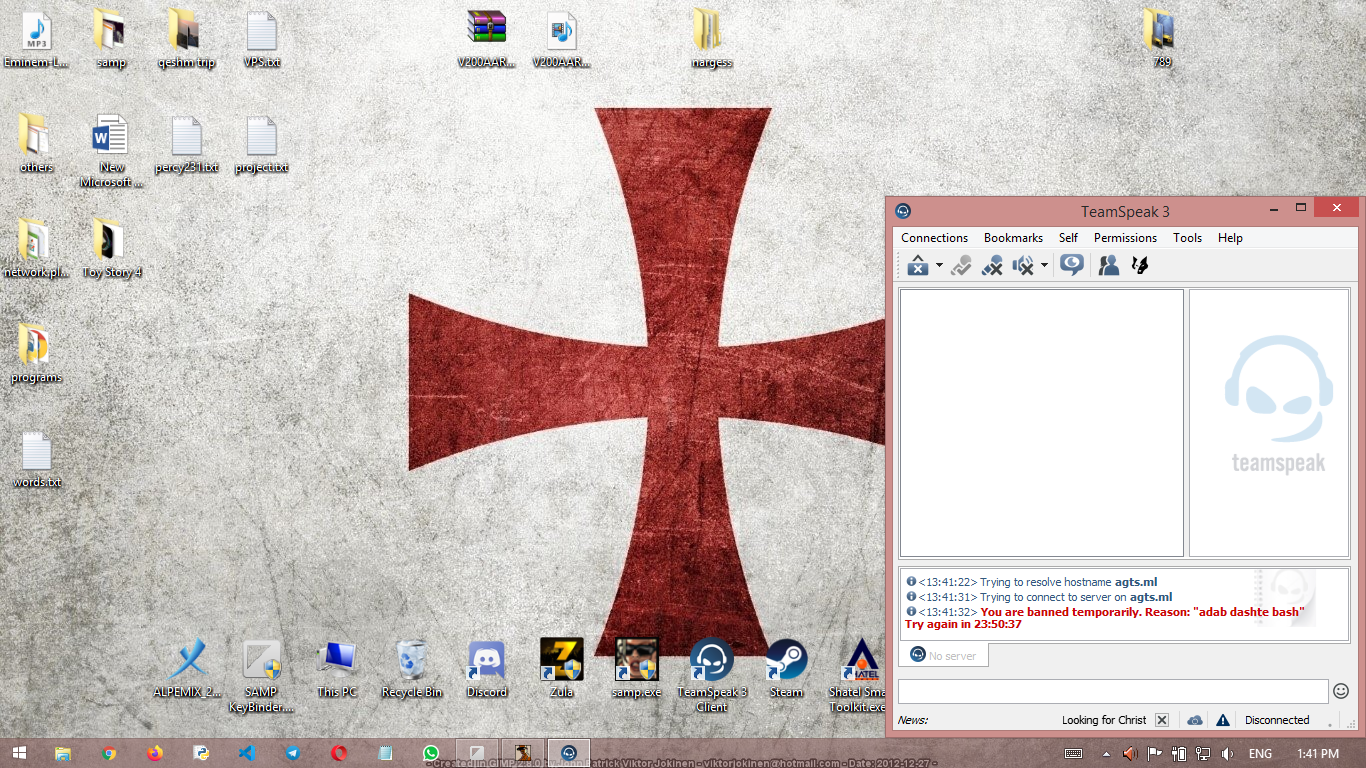Select the words.txt file
This screenshot has width=1366, height=768.
point(37,460)
